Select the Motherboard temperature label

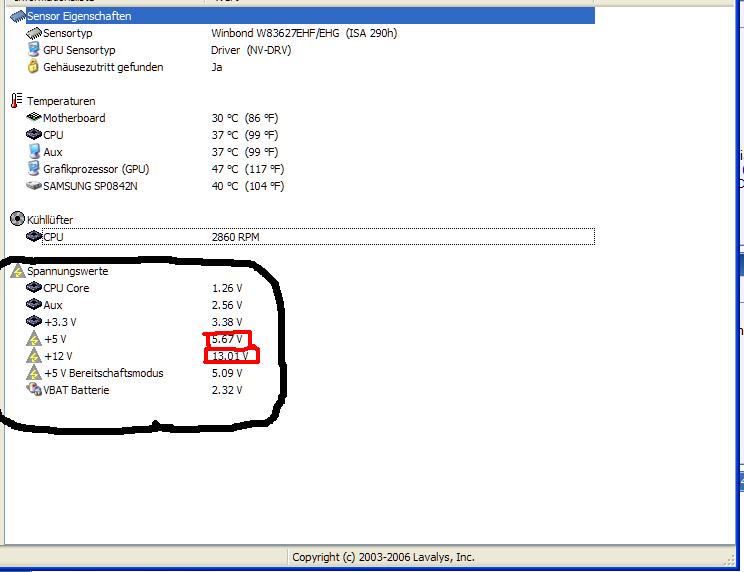74,118
